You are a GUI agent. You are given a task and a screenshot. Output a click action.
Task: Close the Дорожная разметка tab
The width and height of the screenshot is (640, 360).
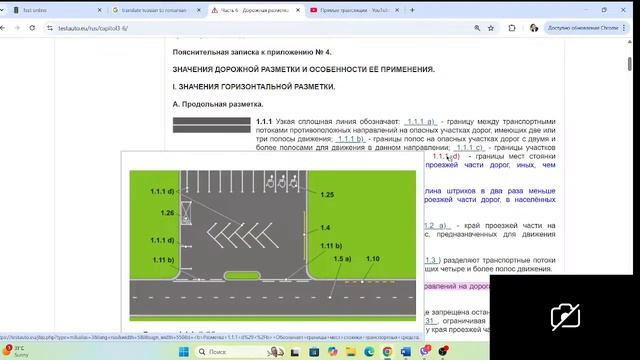pyautogui.click(x=298, y=10)
